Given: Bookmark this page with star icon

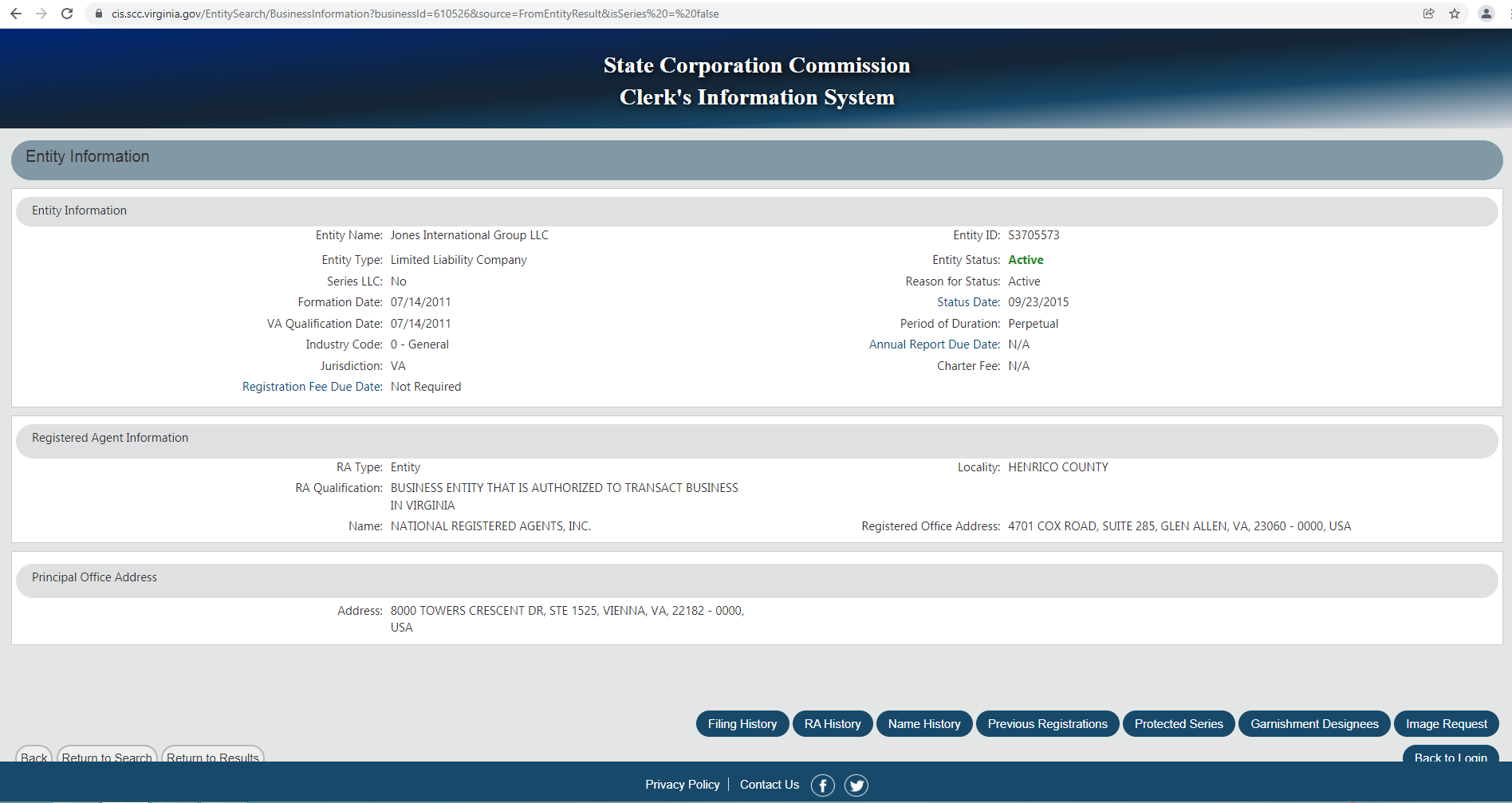Looking at the screenshot, I should (1455, 14).
